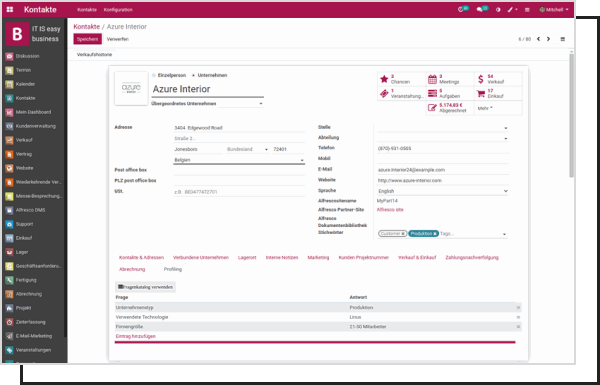
Task: Open E-Mail-Marketing app in sidebar
Action: coord(34,336)
